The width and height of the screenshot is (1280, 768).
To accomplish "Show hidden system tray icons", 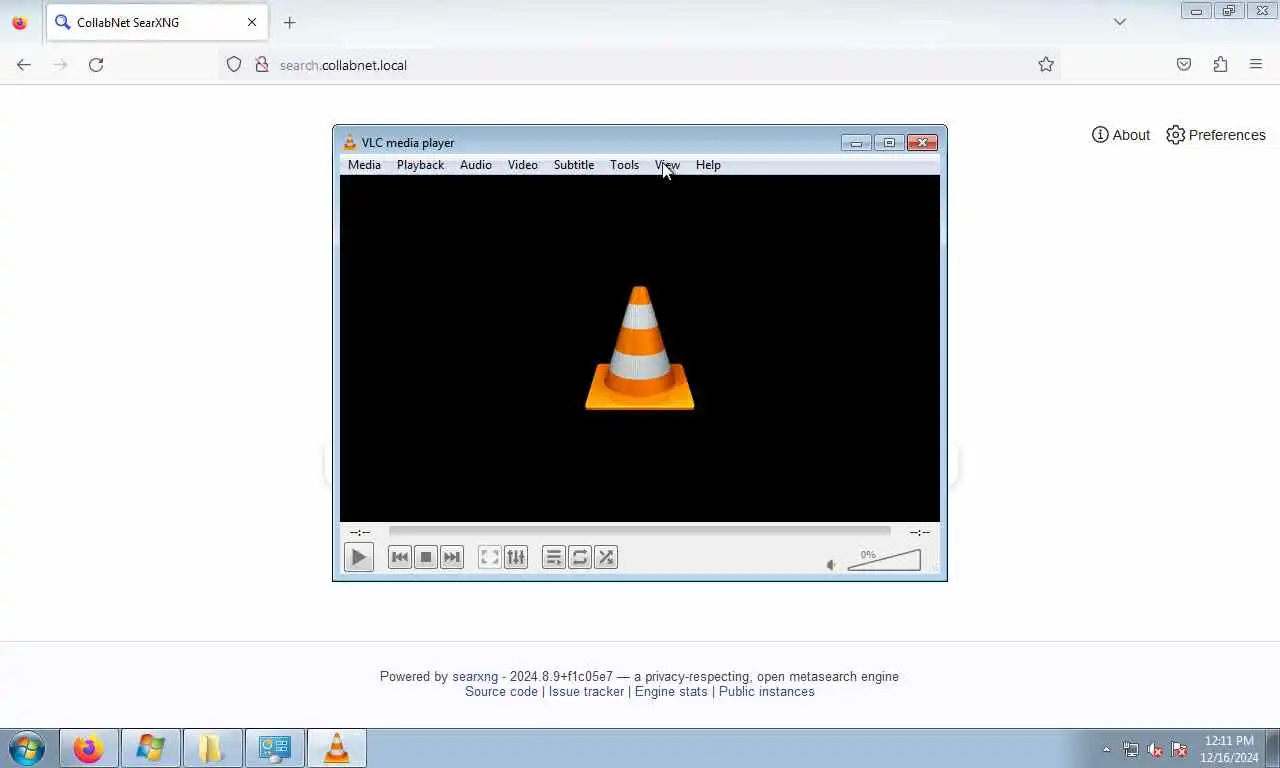I will (1106, 749).
